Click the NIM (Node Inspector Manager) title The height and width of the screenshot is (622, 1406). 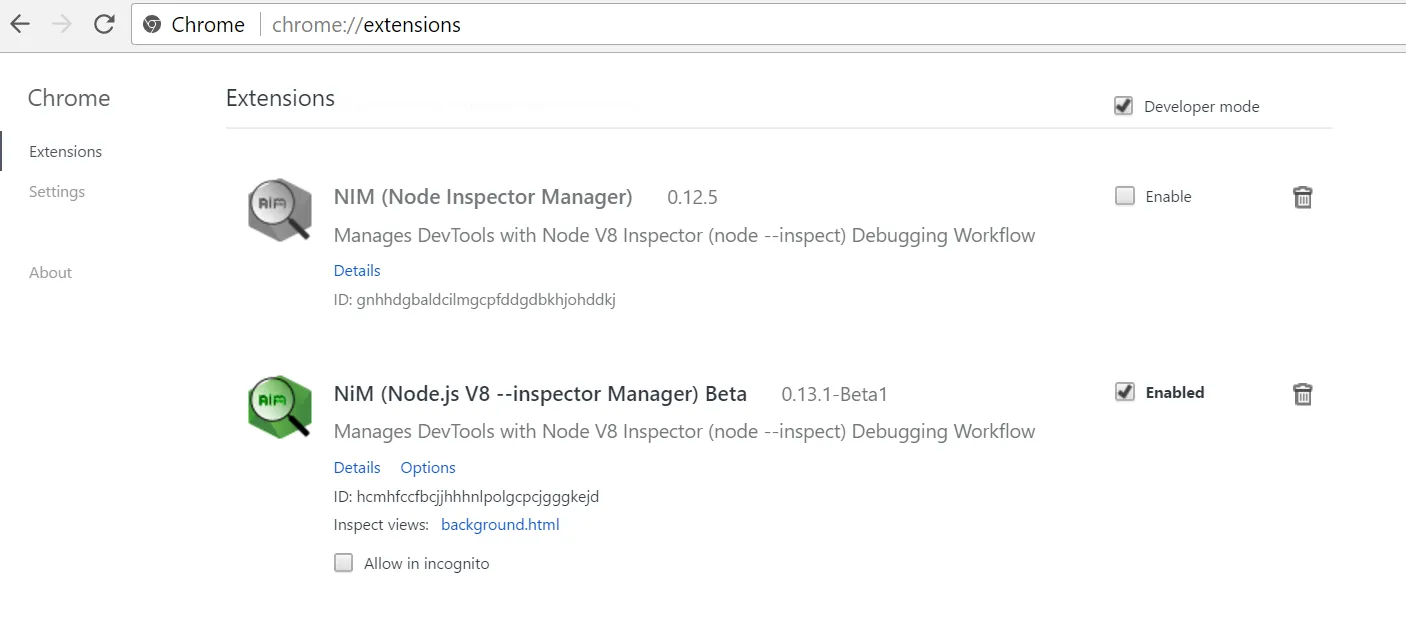483,197
